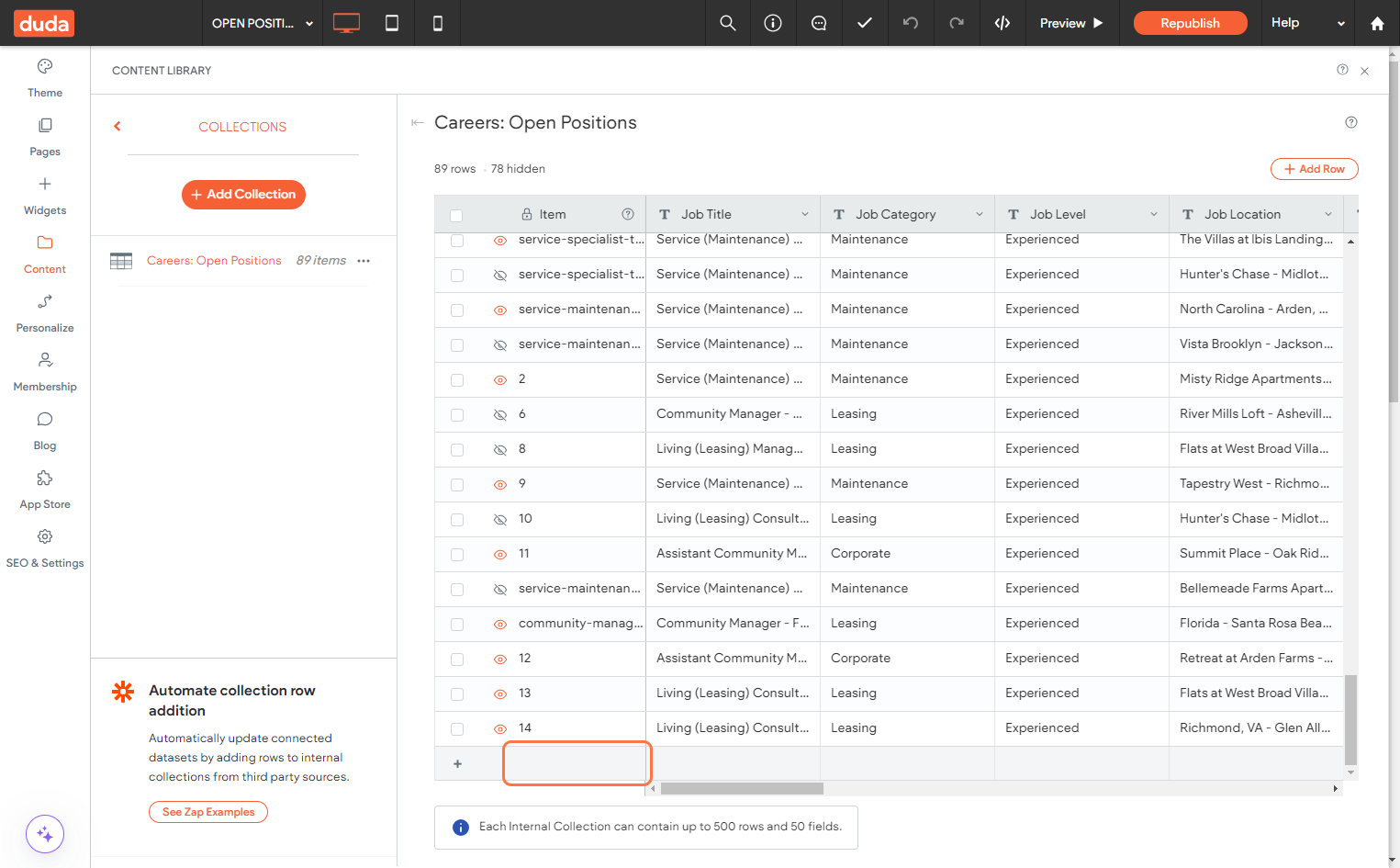Open the Pages panel
Image resolution: width=1400 pixels, height=868 pixels.
45,137
